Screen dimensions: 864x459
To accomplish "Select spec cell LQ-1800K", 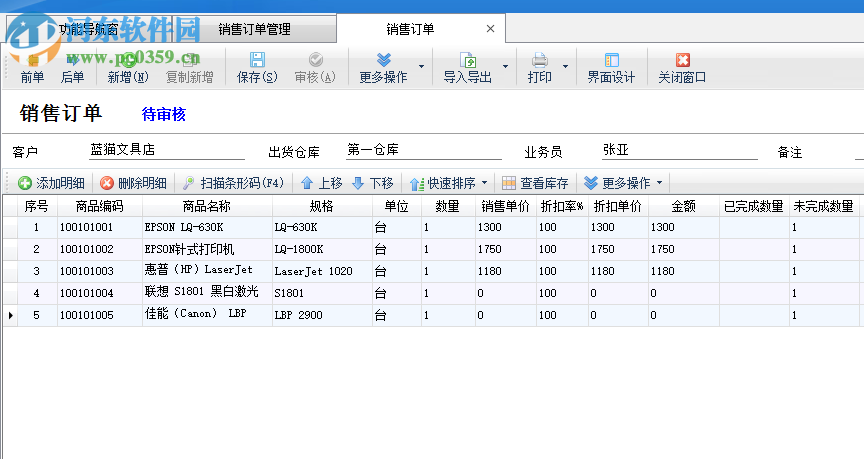I will pyautogui.click(x=322, y=249).
